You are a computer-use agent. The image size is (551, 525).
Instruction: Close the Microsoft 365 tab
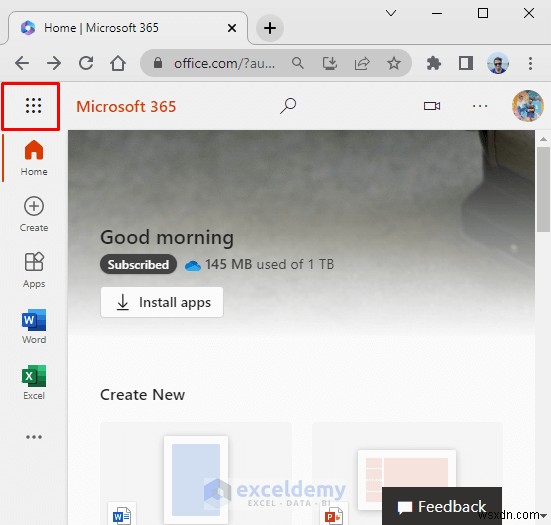click(x=232, y=28)
